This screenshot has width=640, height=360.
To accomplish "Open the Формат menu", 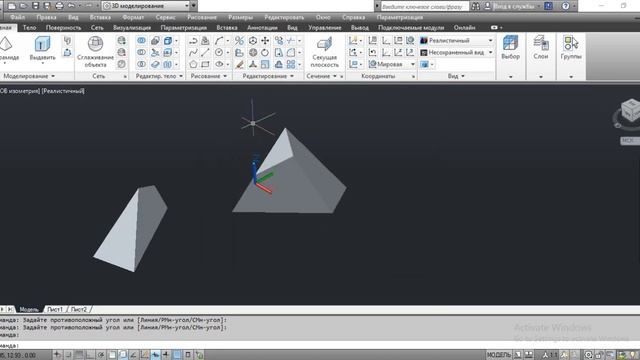I will tap(133, 17).
